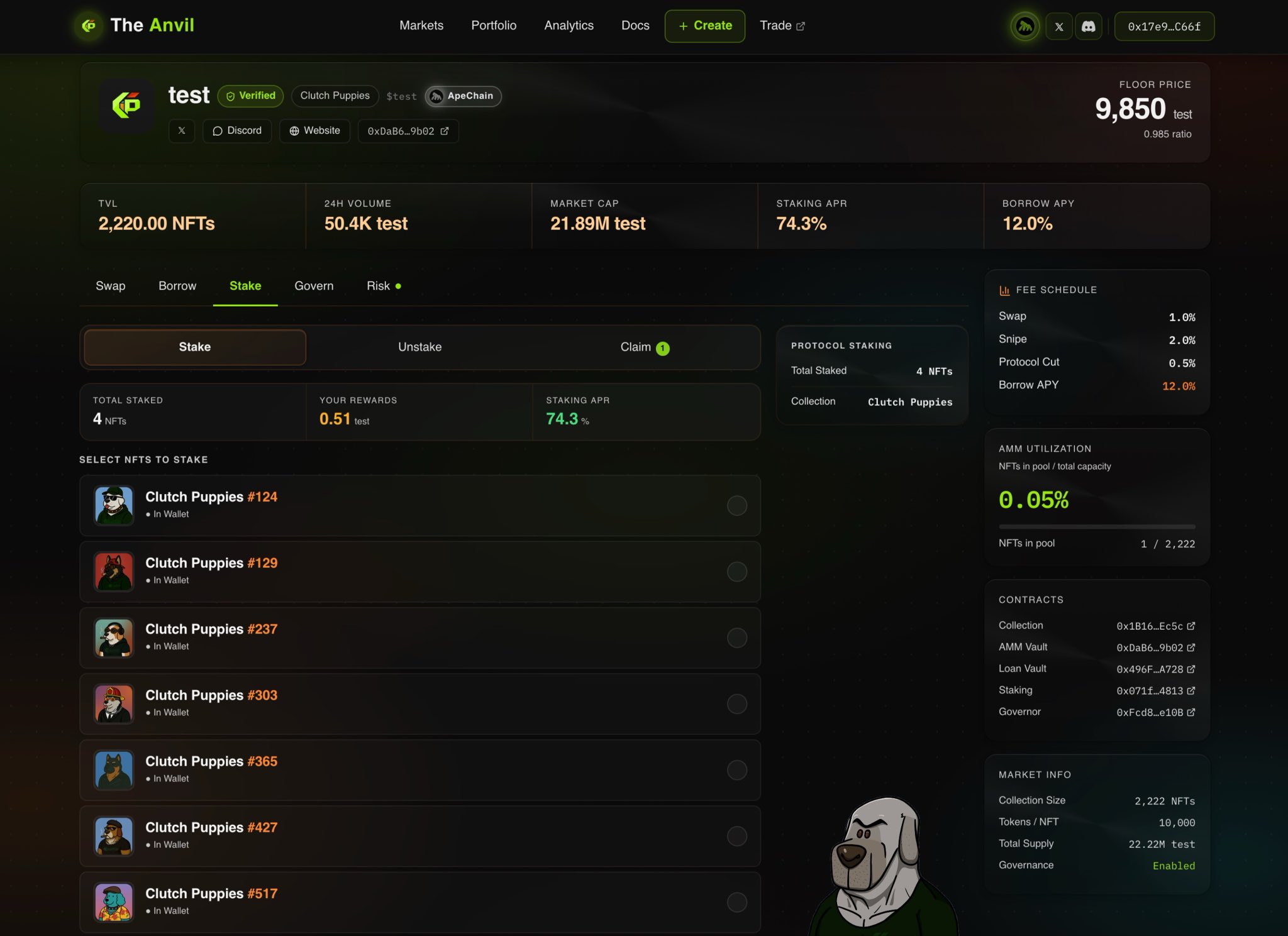Open the Discord icon in header
Screen dimensions: 1288x936
point(1088,26)
